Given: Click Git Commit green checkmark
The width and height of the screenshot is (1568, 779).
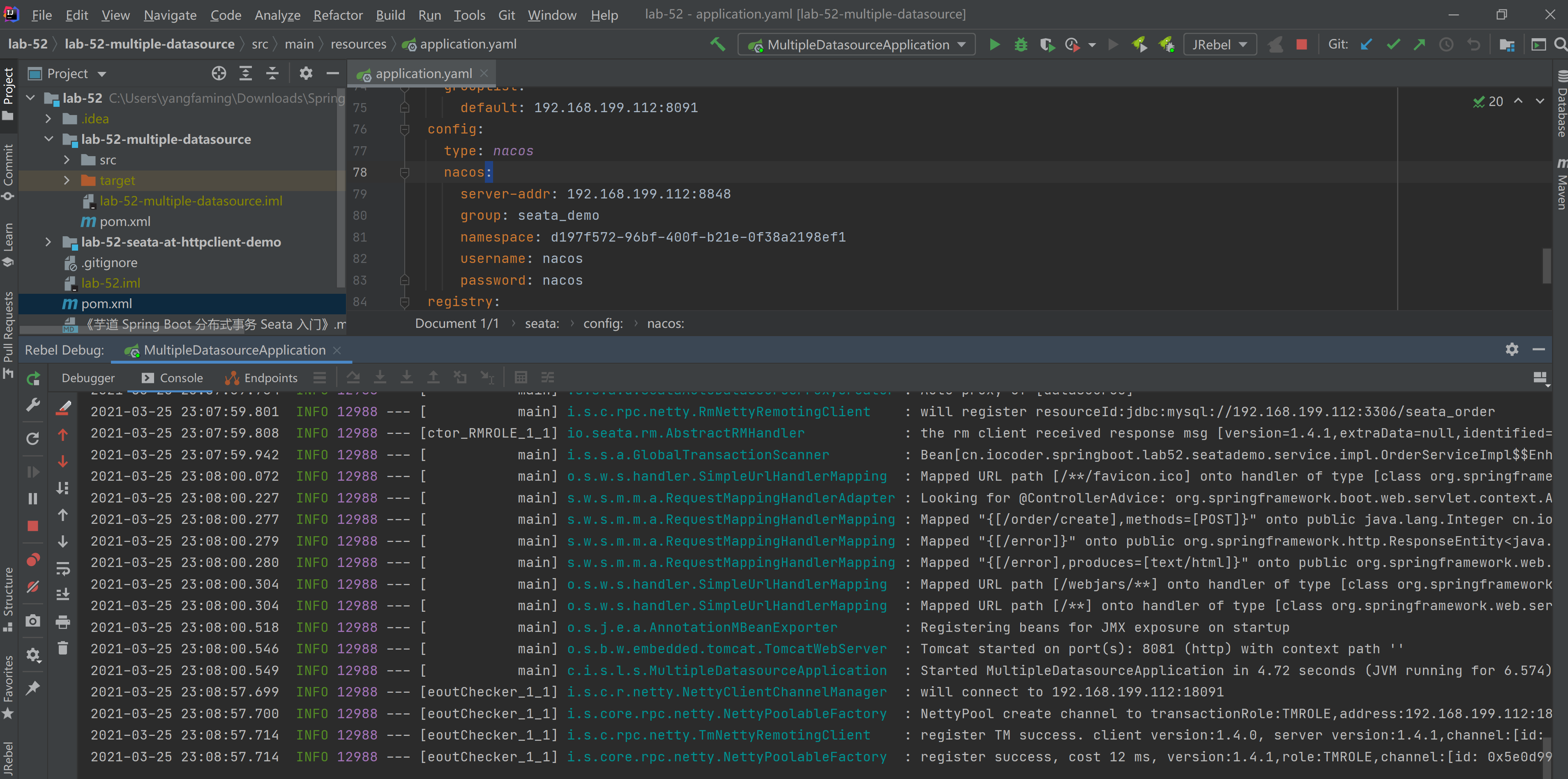Looking at the screenshot, I should [x=1393, y=44].
